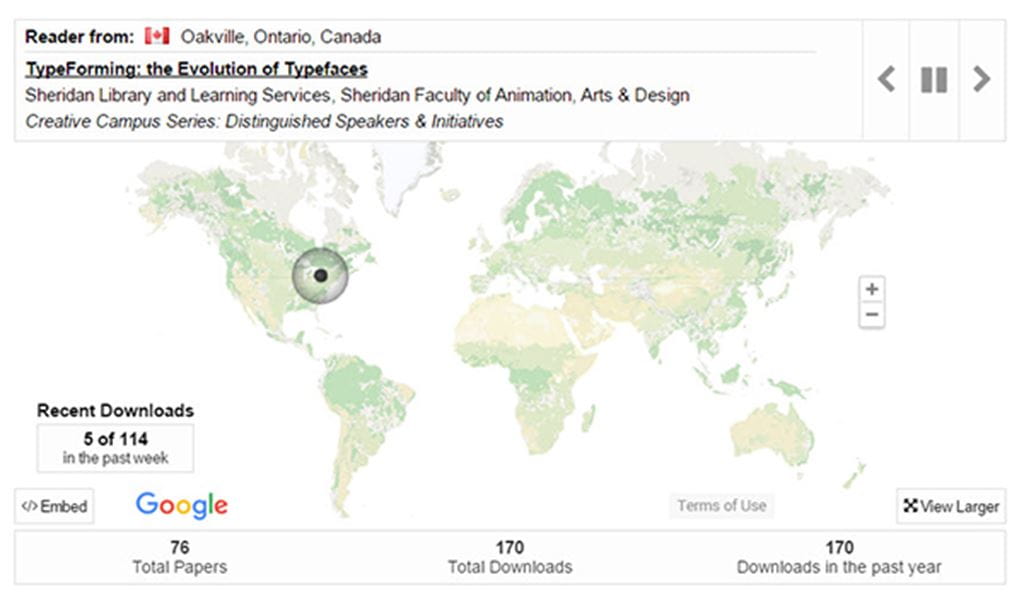
Task: Click the 170 Total Downloads statistic
Action: (x=510, y=557)
